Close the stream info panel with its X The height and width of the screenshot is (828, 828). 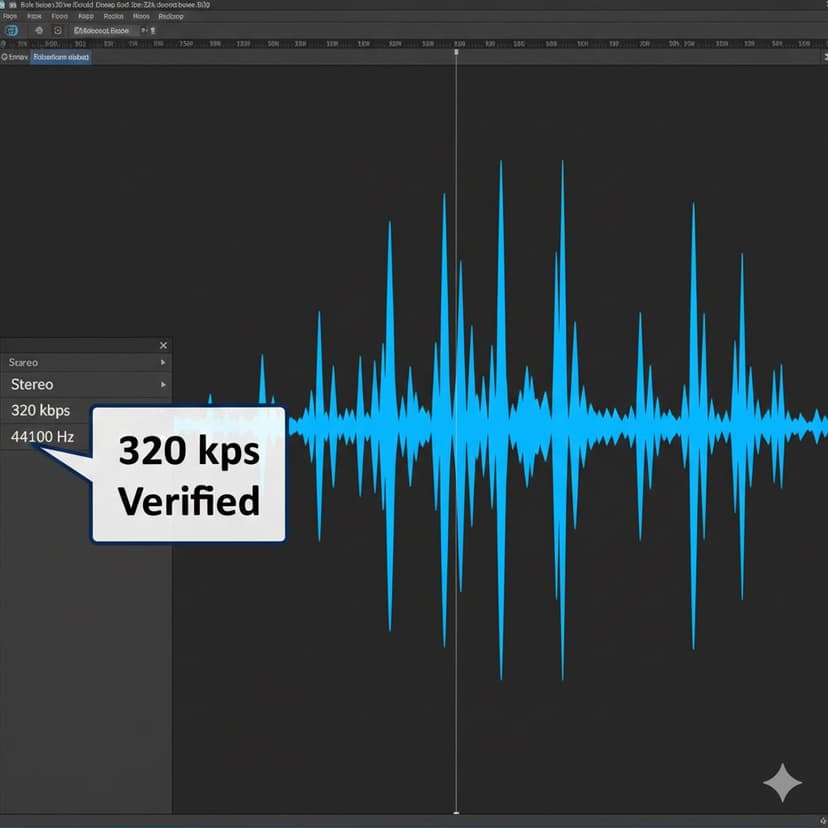tap(163, 345)
